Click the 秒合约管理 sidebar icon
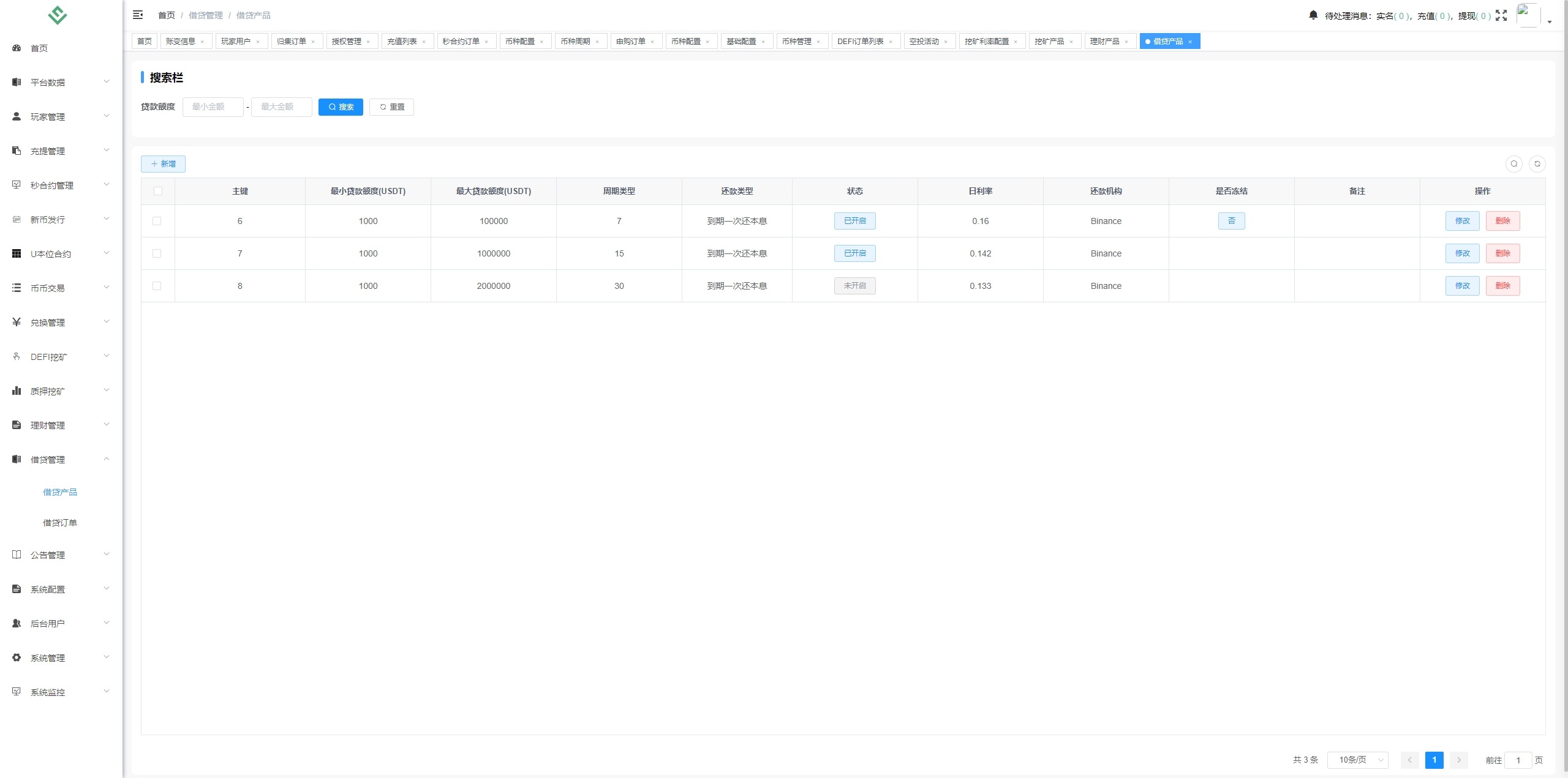The width and height of the screenshot is (1568, 778). (17, 185)
